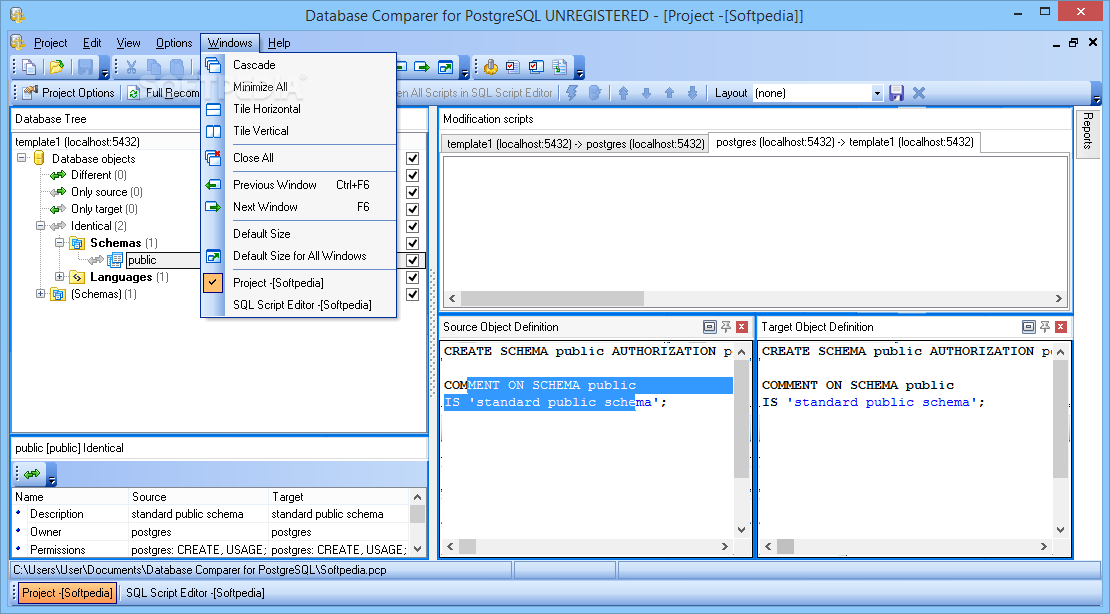Viewport: 1110px width, 614px height.
Task: Select Previous Window menu entry
Action: pyautogui.click(x=299, y=185)
